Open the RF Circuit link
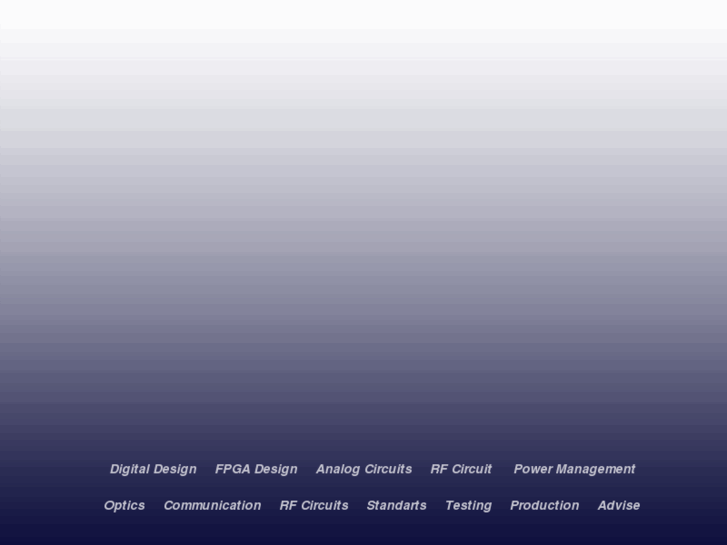Image resolution: width=727 pixels, height=545 pixels. coord(461,469)
